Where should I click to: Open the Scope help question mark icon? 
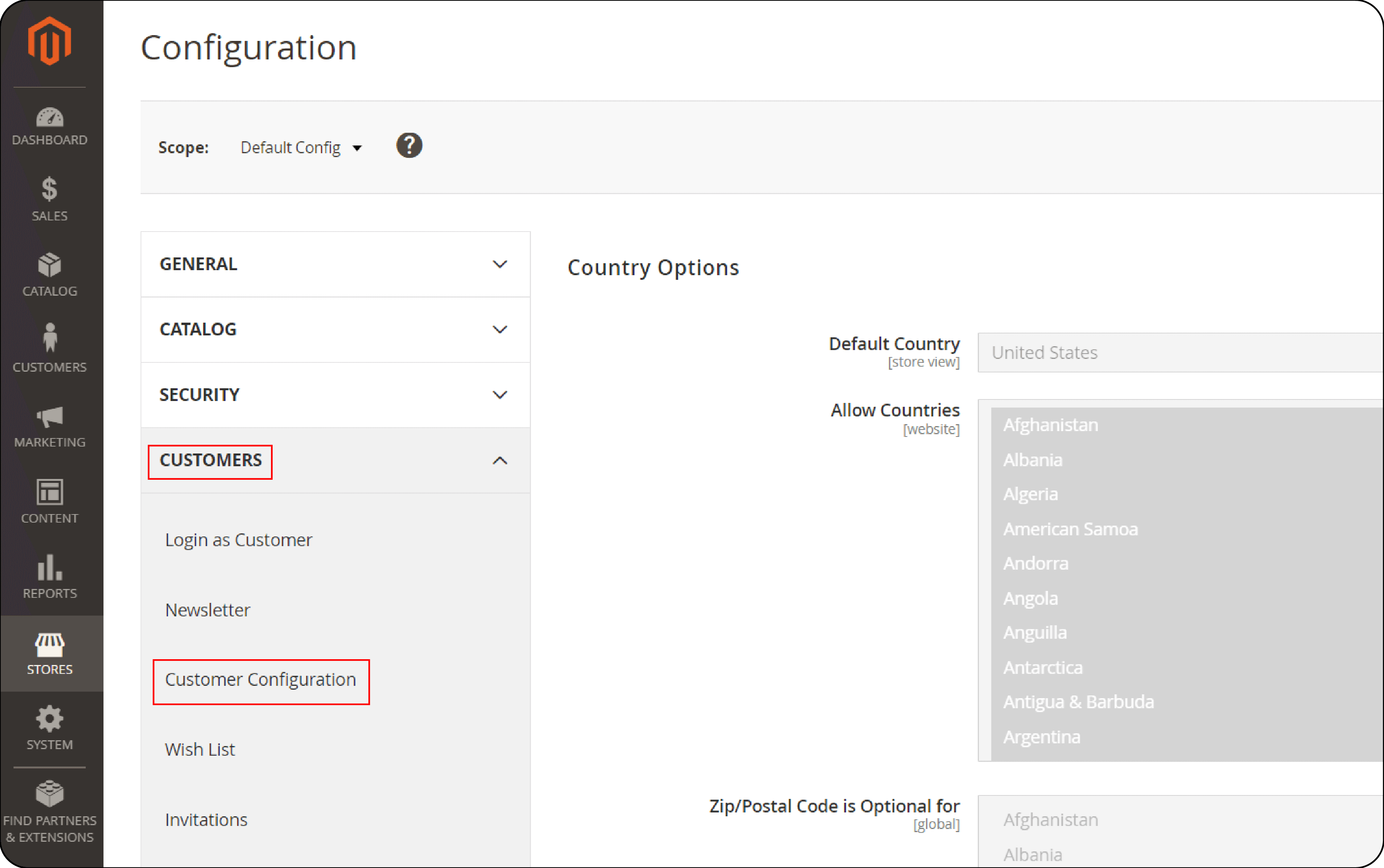click(409, 145)
